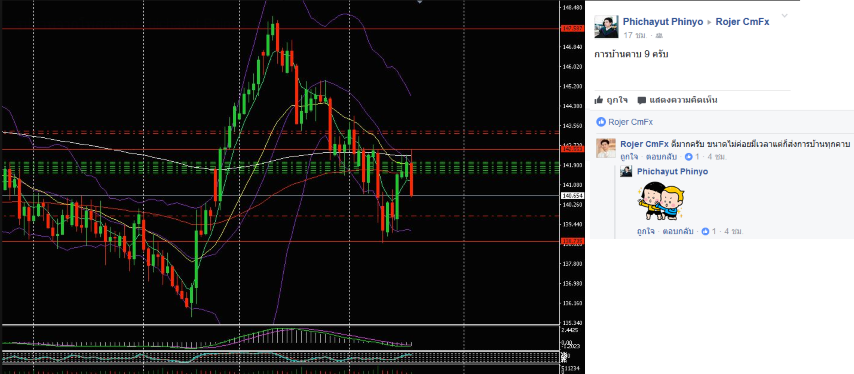Click the like count icon on the sticker reply
The height and width of the screenshot is (374, 854).
[x=705, y=231]
